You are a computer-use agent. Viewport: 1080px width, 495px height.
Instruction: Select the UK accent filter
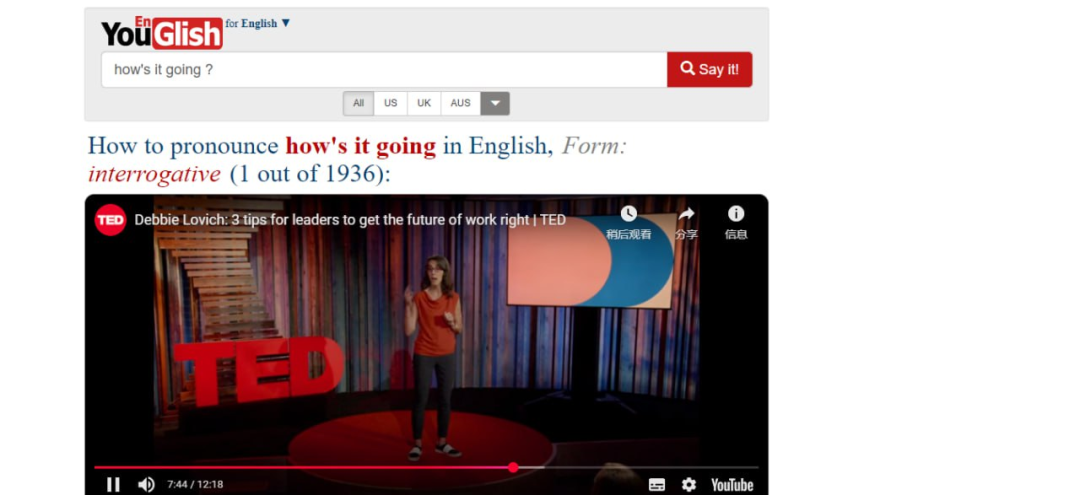pyautogui.click(x=424, y=103)
